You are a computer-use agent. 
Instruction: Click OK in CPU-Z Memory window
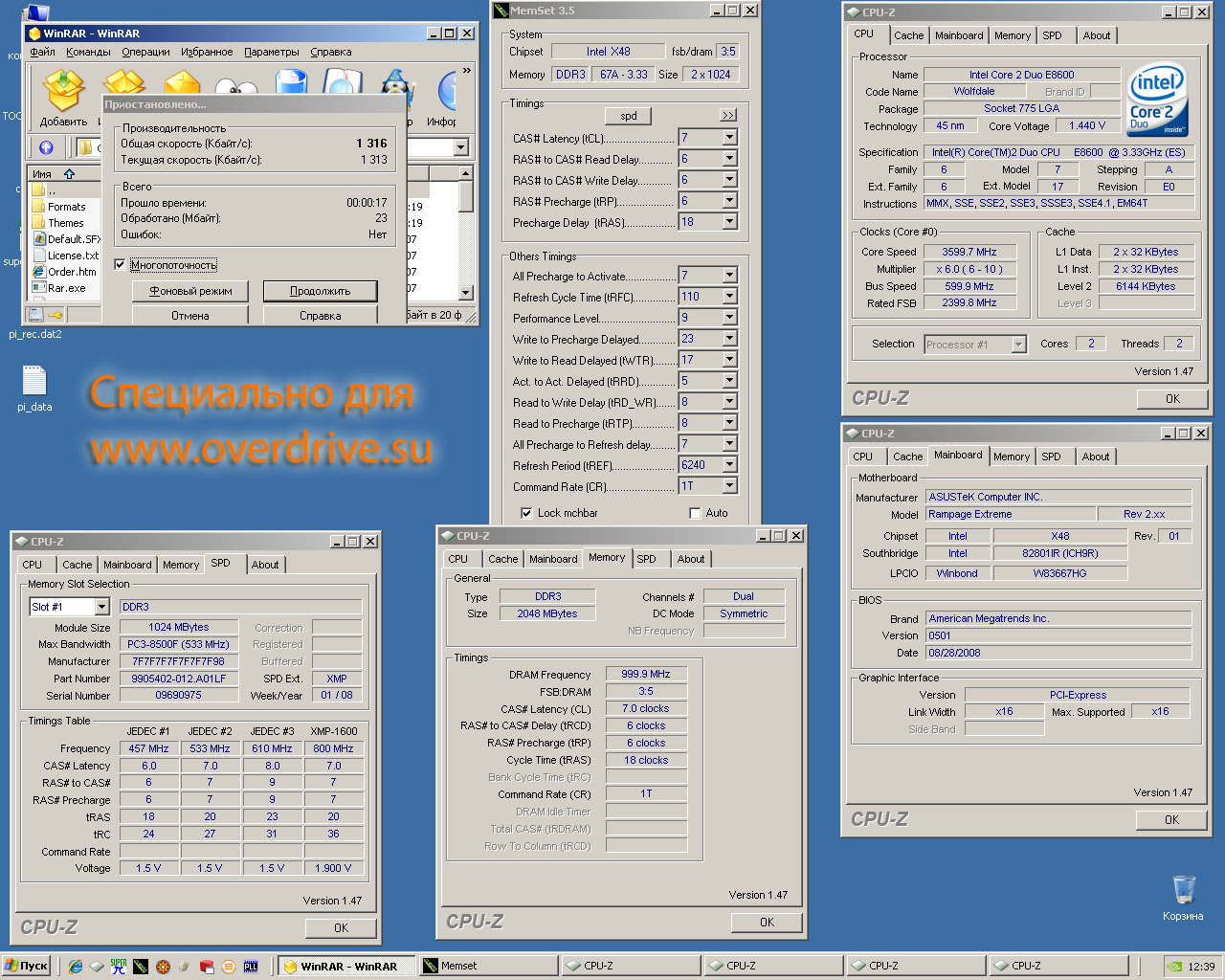pos(767,923)
